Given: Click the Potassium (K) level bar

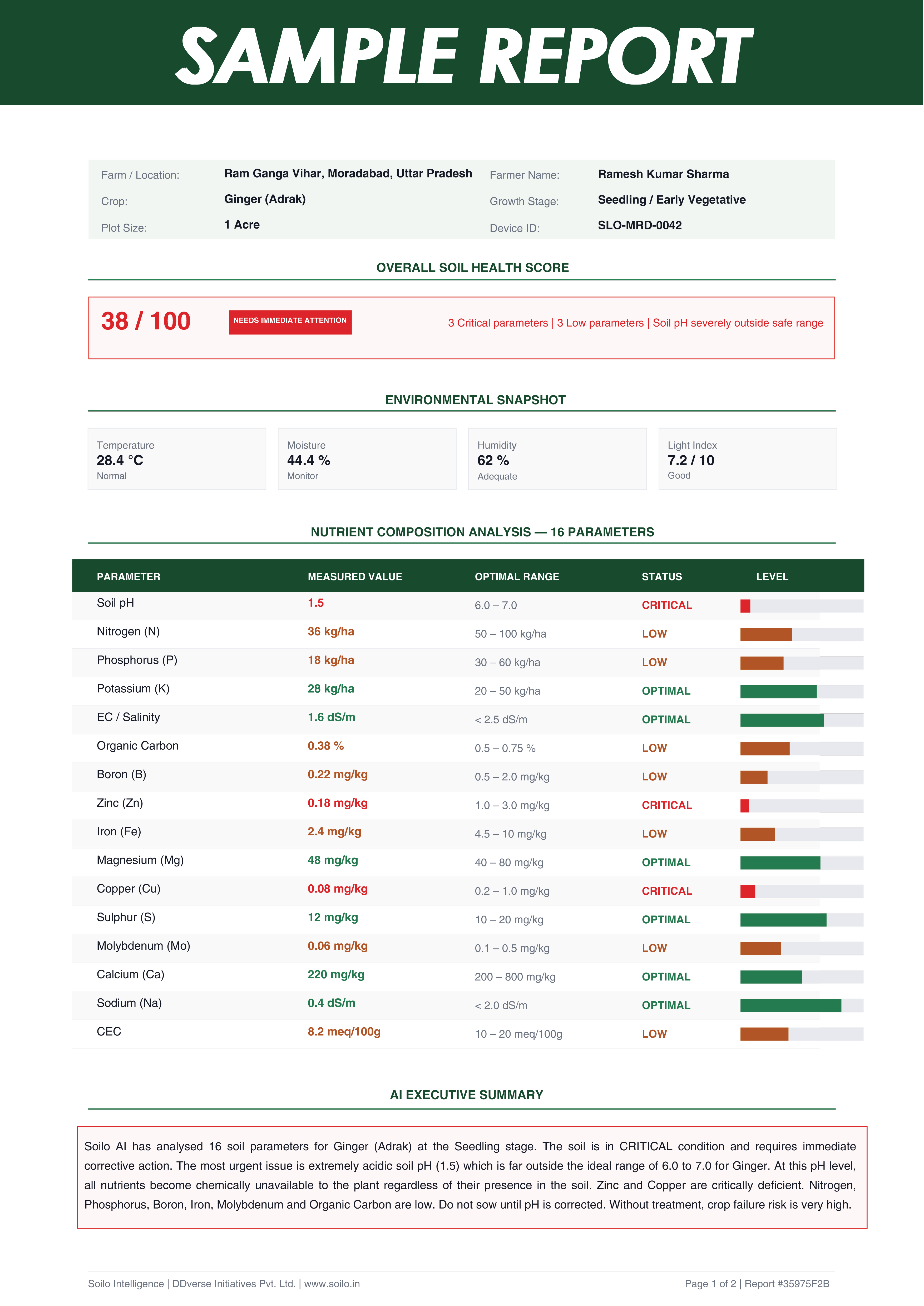Looking at the screenshot, I should (802, 691).
